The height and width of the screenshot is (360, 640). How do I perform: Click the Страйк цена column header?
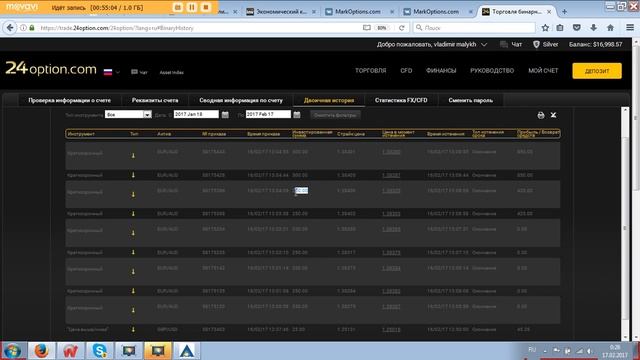[x=351, y=134]
